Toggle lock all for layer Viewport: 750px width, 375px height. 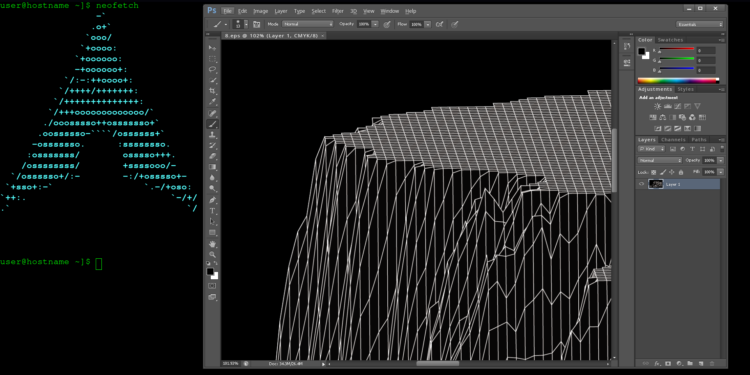coord(681,172)
